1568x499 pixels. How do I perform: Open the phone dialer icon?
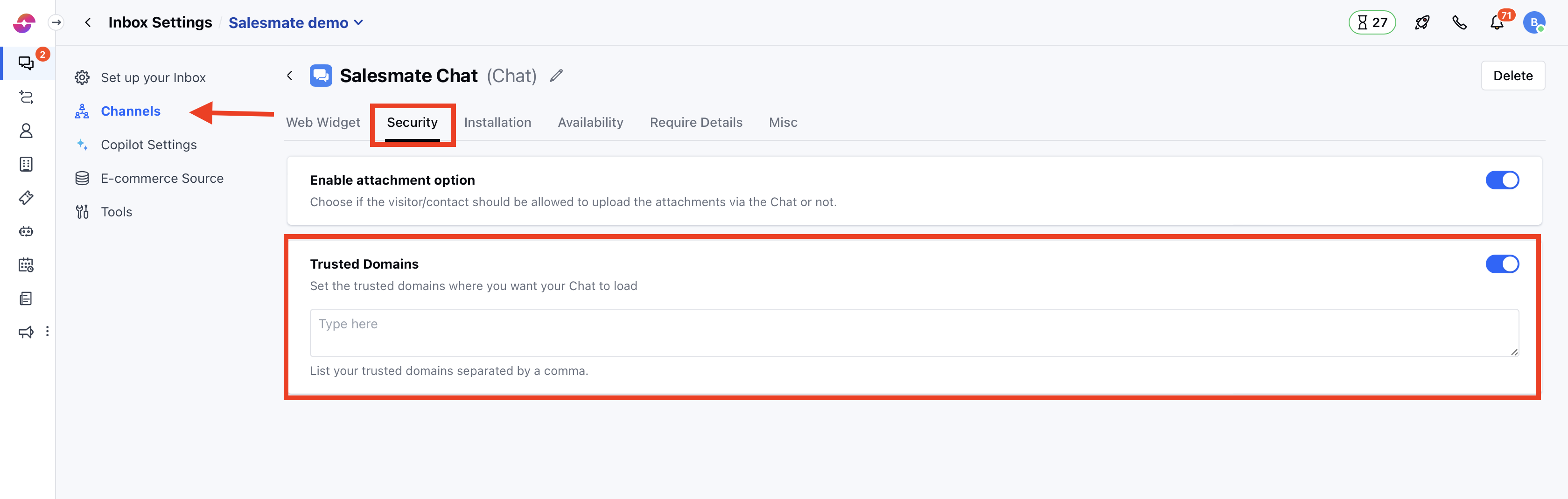[1459, 22]
